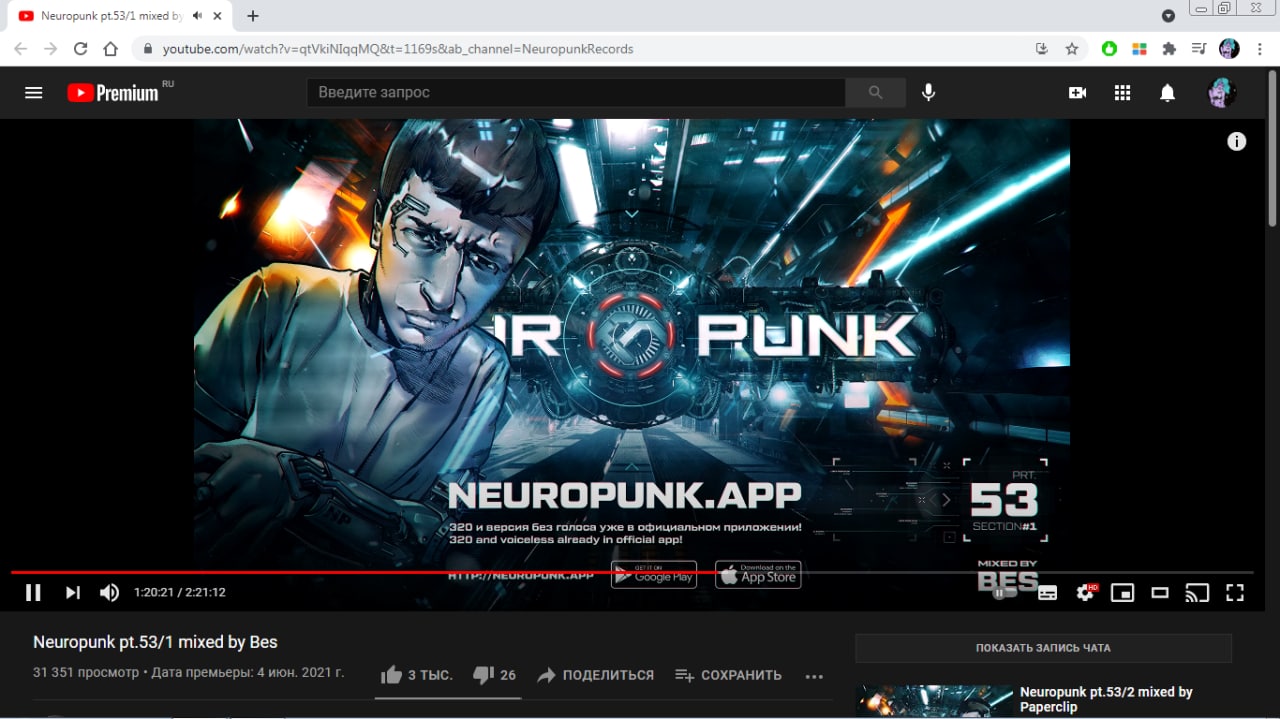Viewport: 1280px width, 719px height.
Task: Open the colorful squares extension
Action: pos(1139,48)
